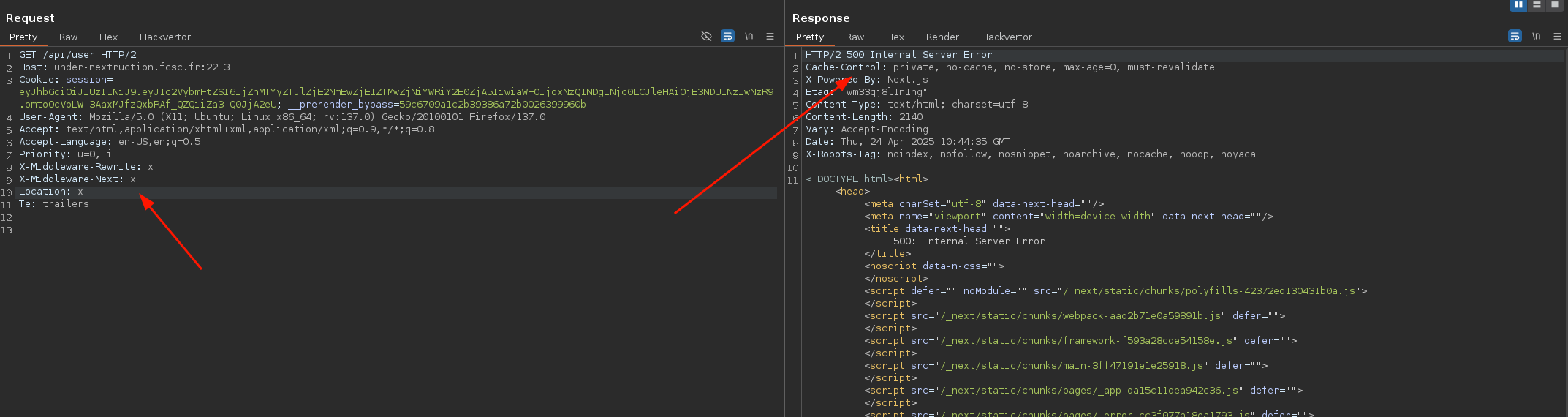Switch to the Request Hex tab
1568x417 pixels.
[x=108, y=37]
